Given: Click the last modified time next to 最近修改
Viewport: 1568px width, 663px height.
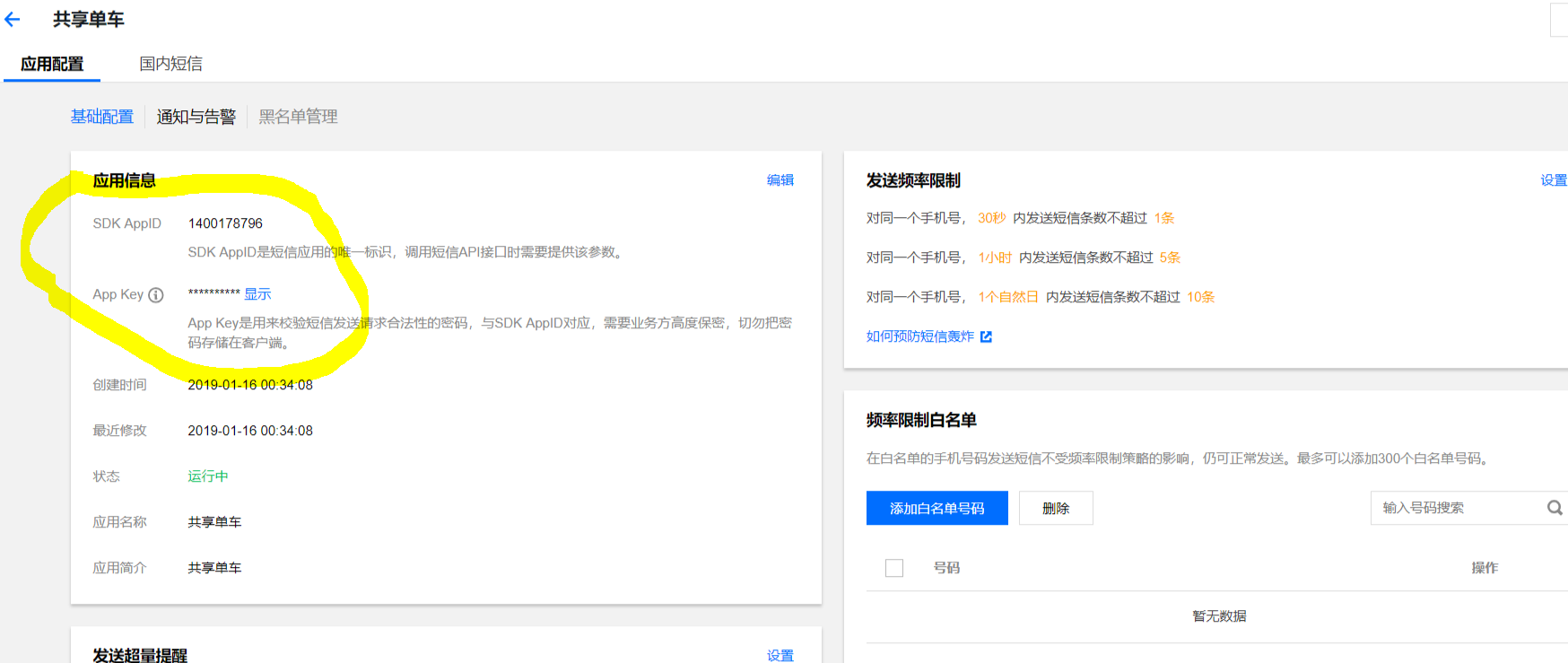Looking at the screenshot, I should coord(250,431).
